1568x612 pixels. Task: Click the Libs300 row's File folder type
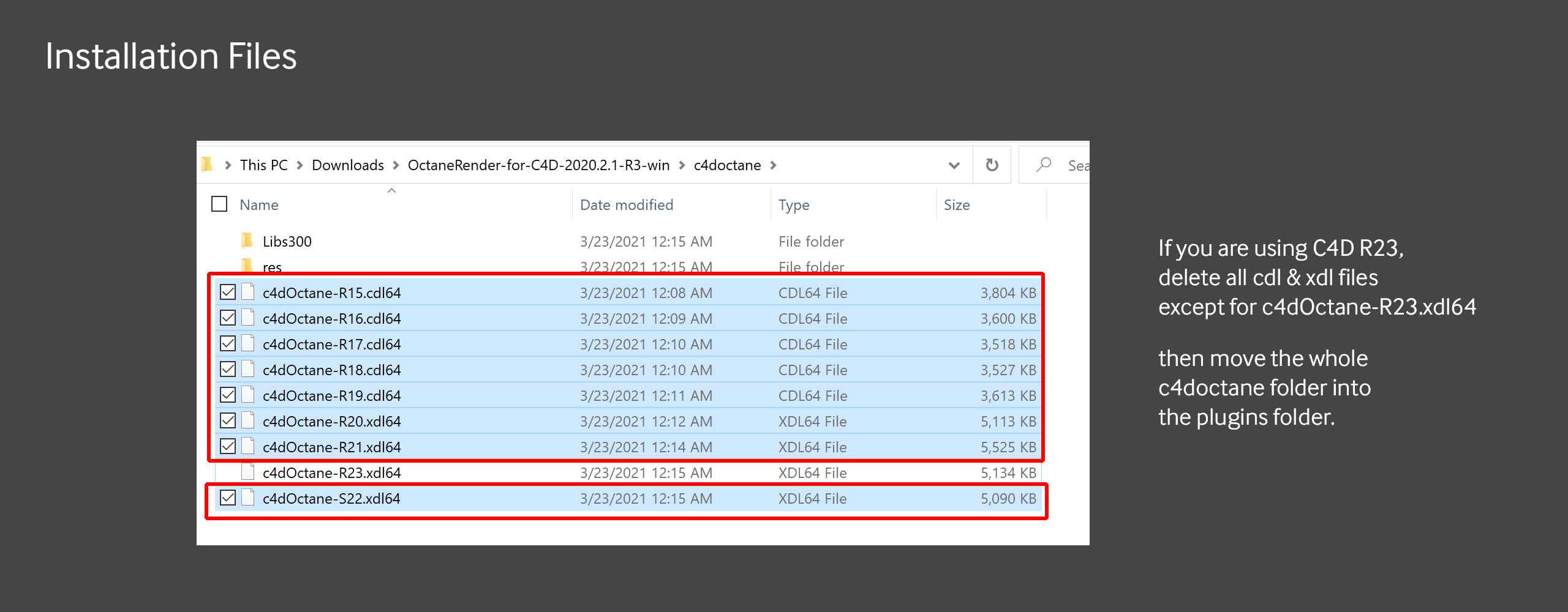tap(811, 242)
